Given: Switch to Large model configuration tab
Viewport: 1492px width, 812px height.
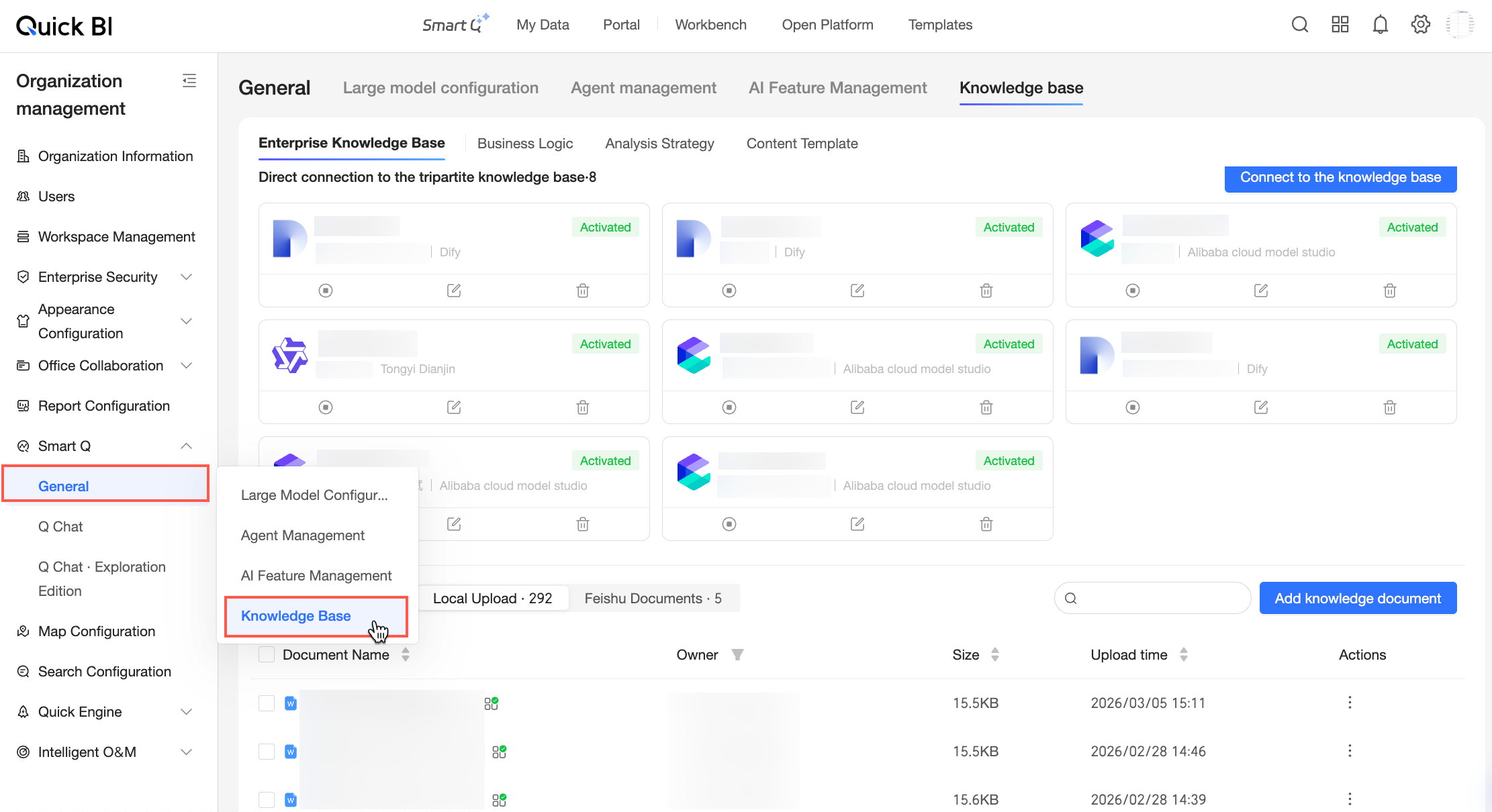Looking at the screenshot, I should tap(440, 88).
